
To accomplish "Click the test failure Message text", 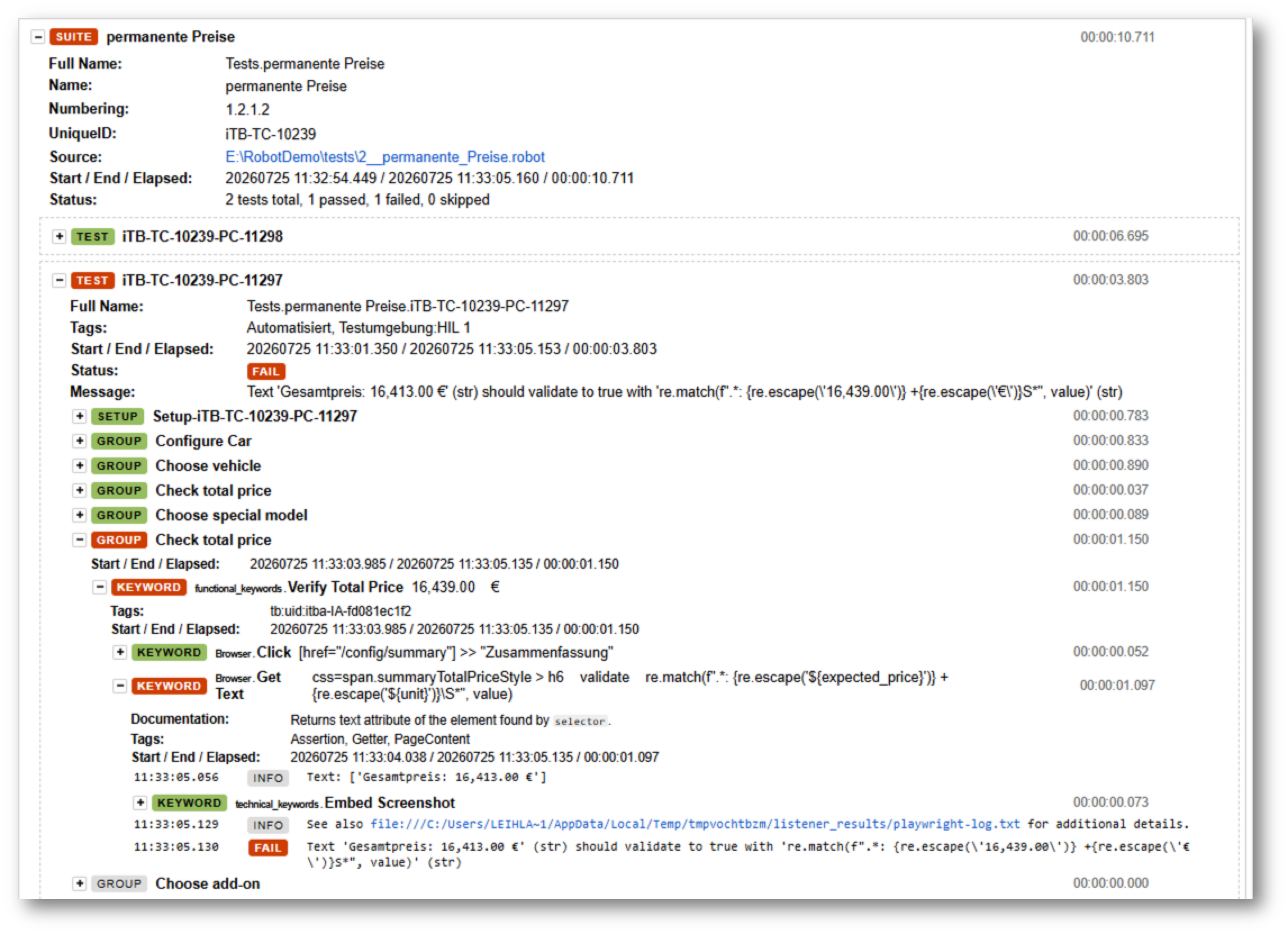I will click(x=684, y=392).
